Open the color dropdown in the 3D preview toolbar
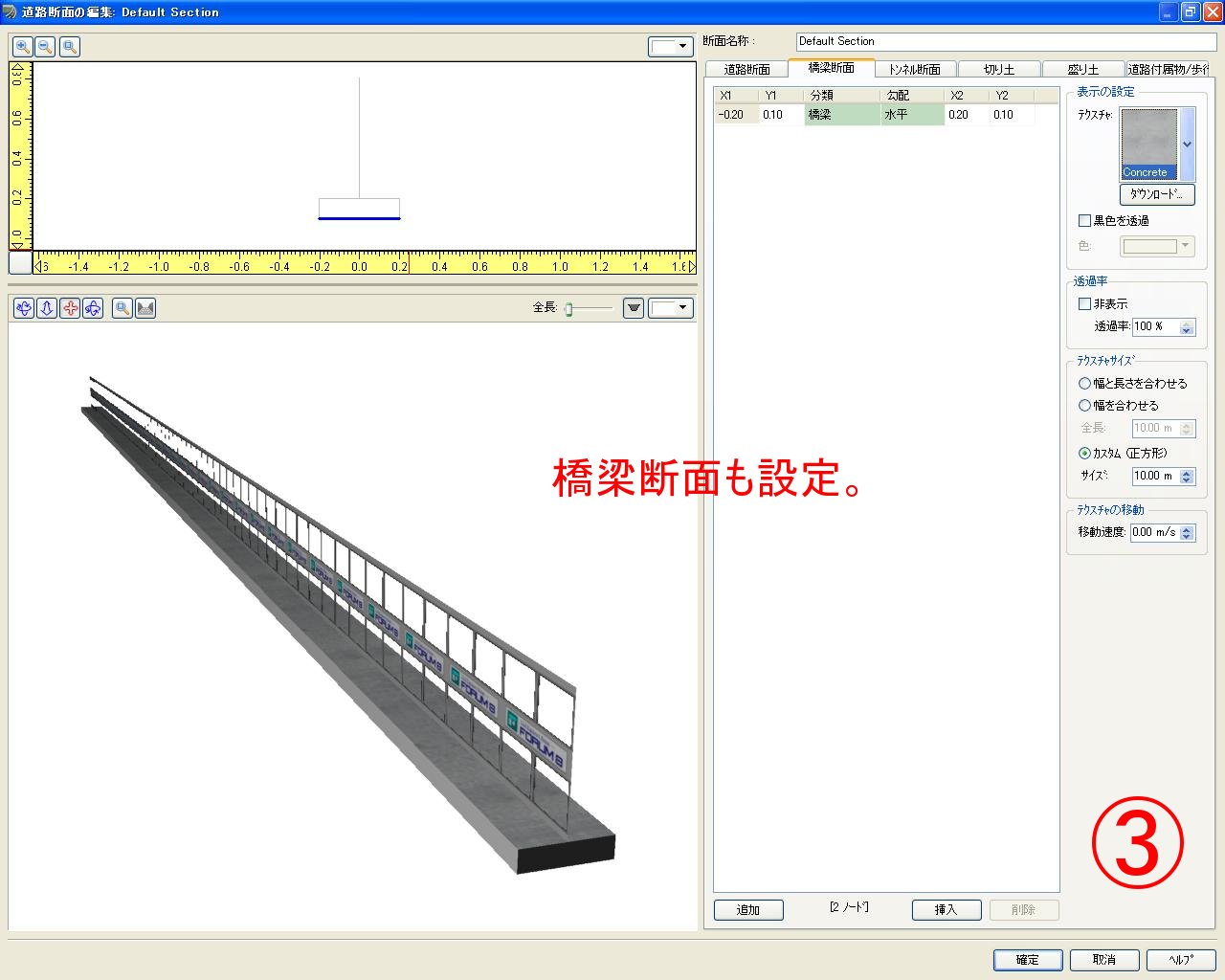This screenshot has width=1225, height=980. [671, 308]
